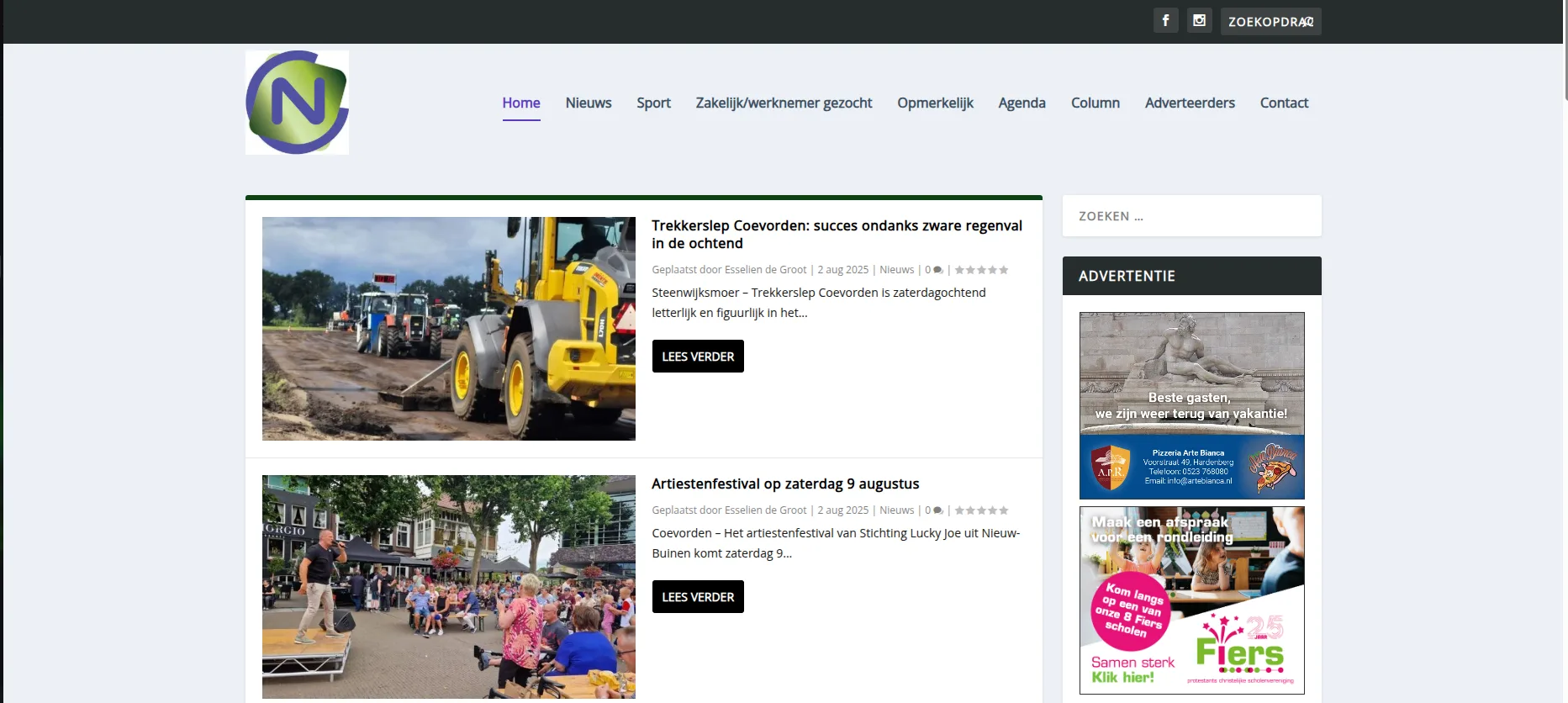
Task: Open the Adverteerders menu
Action: pos(1190,103)
